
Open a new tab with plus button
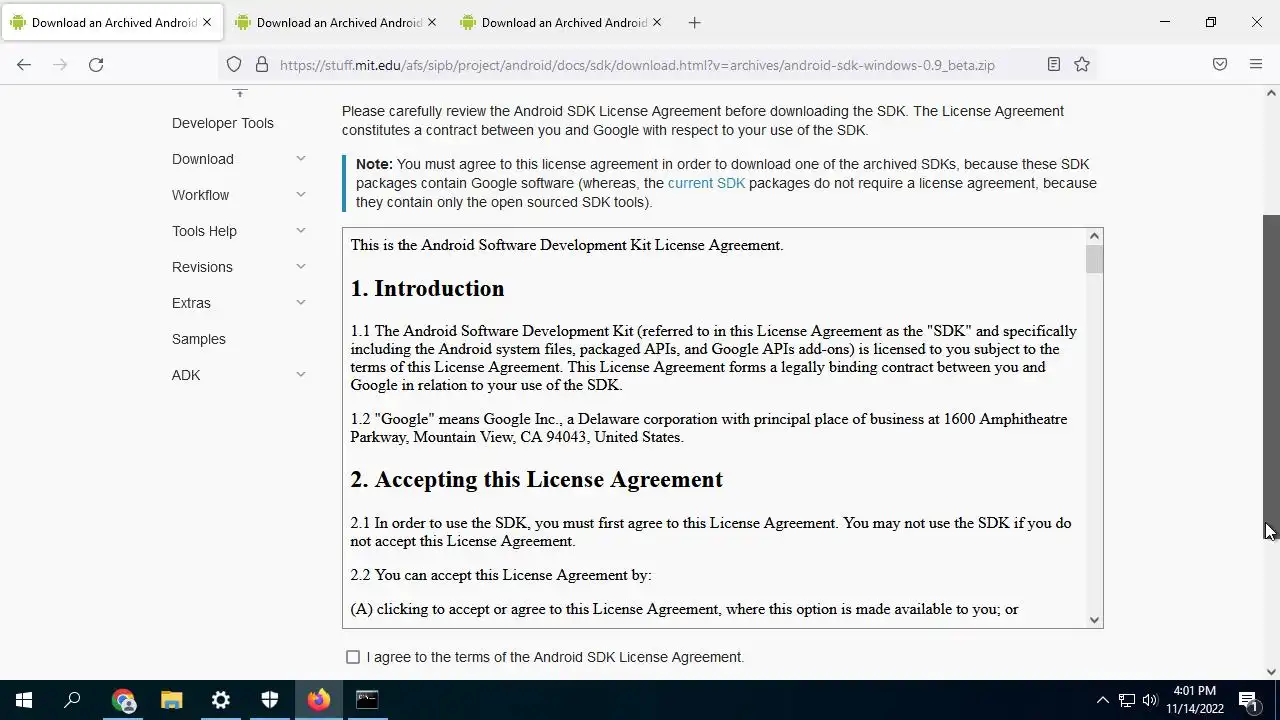coord(694,22)
